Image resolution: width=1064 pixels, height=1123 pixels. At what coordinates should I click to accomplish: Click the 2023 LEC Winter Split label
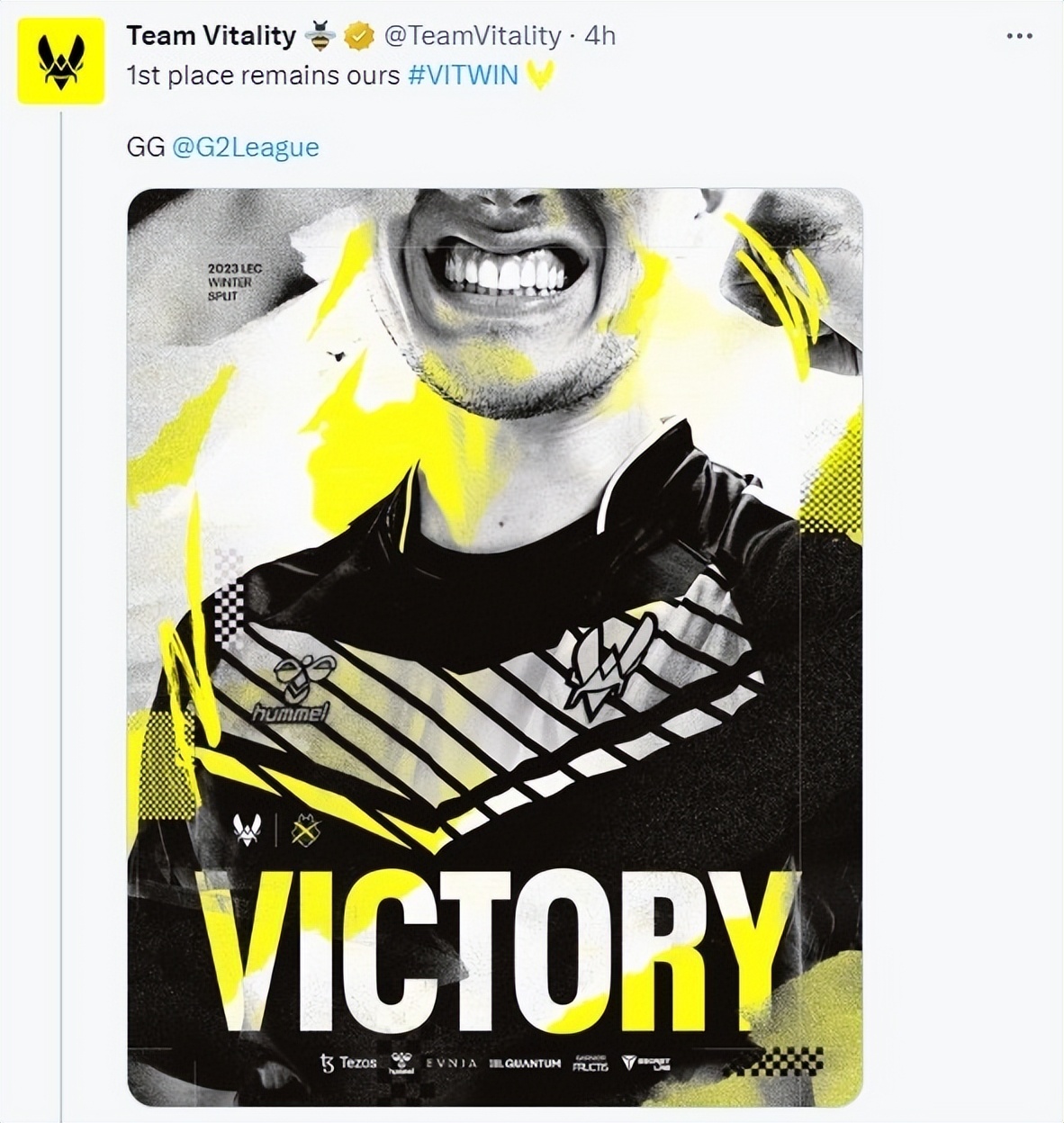(234, 282)
